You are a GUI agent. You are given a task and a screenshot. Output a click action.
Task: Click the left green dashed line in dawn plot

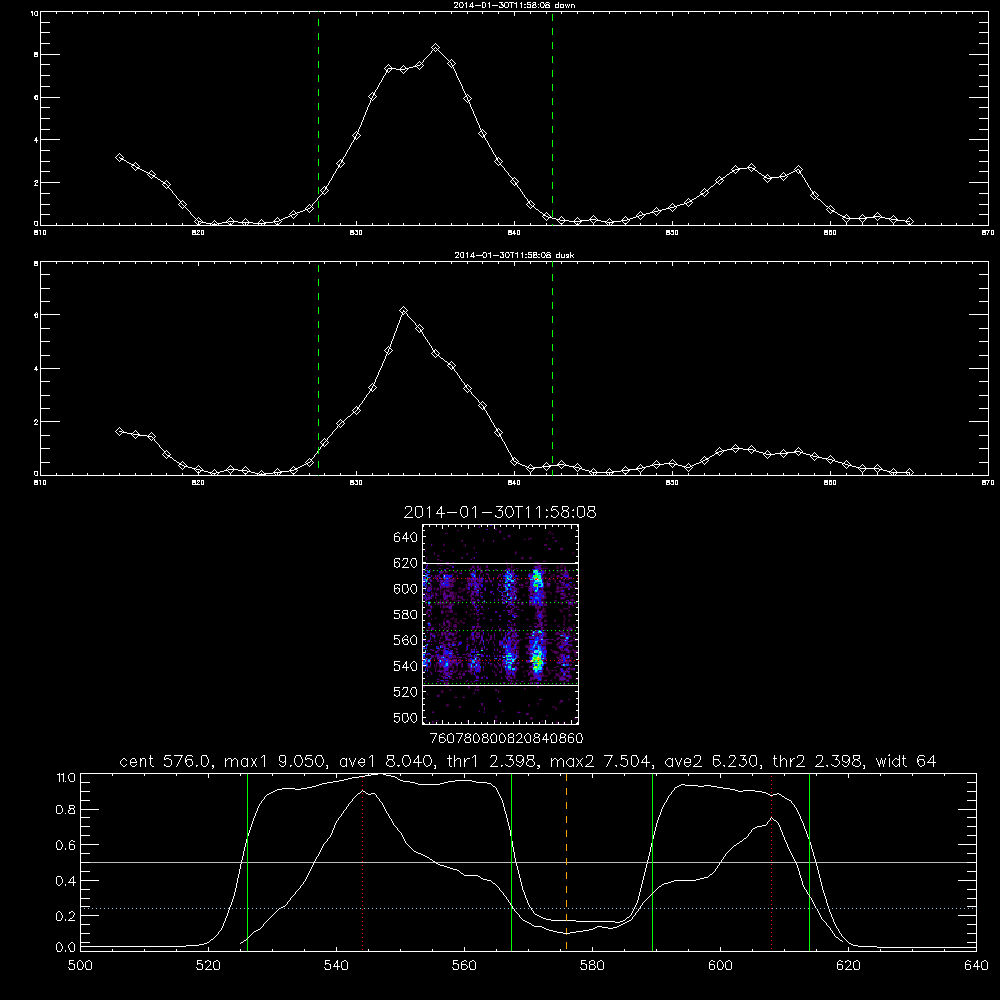[x=318, y=118]
